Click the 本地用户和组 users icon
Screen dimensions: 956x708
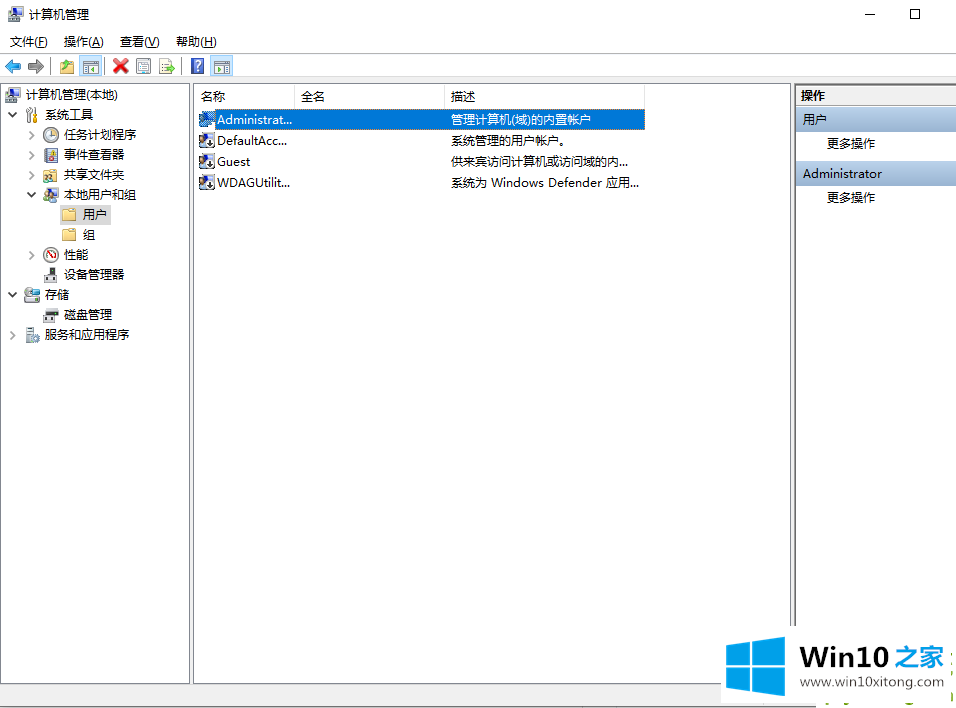tap(51, 195)
